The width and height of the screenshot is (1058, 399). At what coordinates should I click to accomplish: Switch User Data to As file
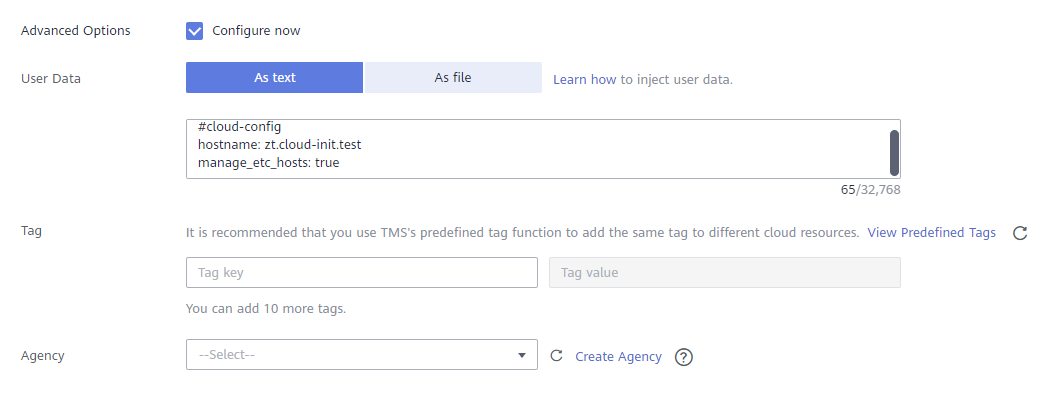pos(453,78)
